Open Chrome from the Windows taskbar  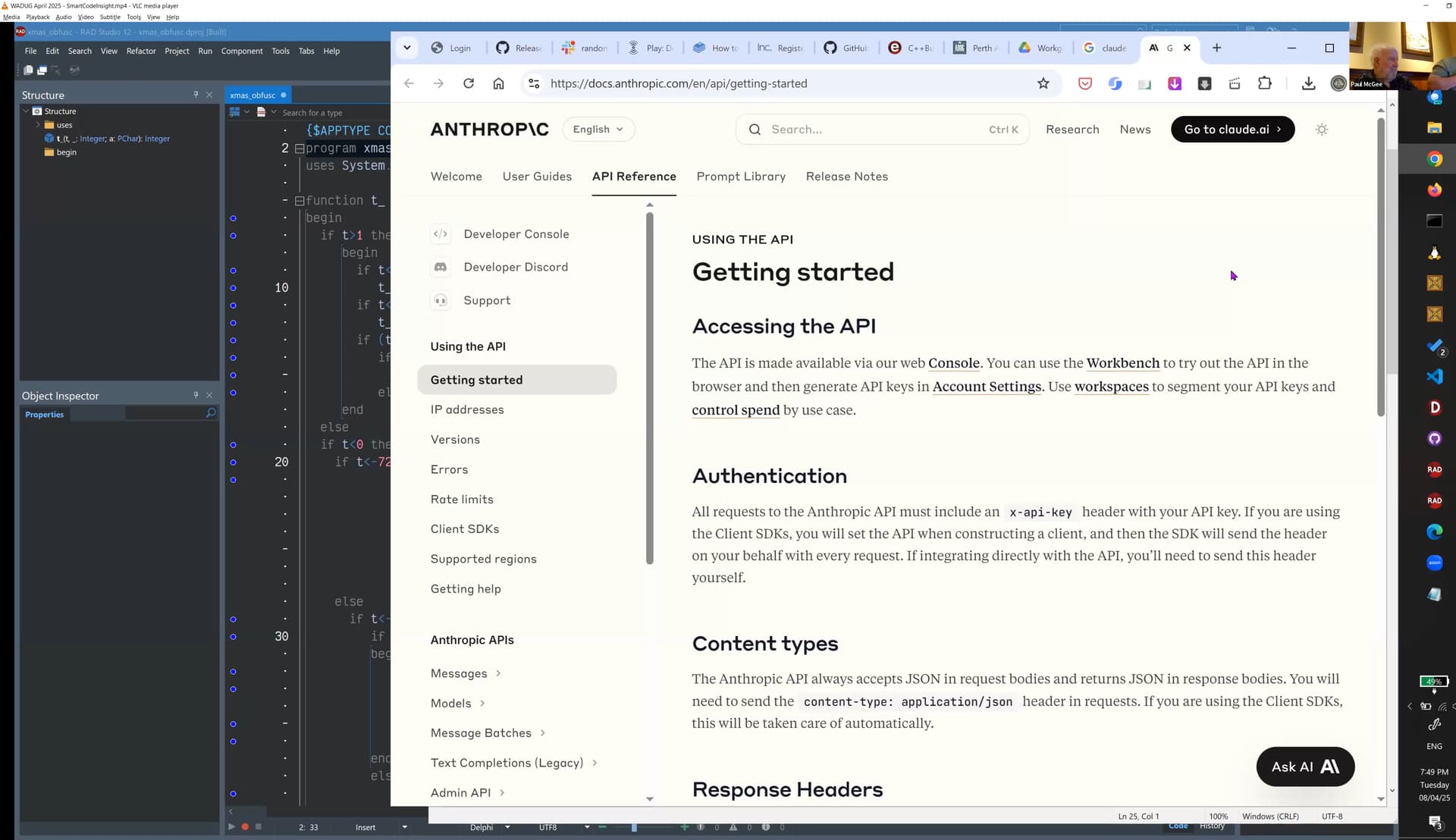click(x=1434, y=158)
